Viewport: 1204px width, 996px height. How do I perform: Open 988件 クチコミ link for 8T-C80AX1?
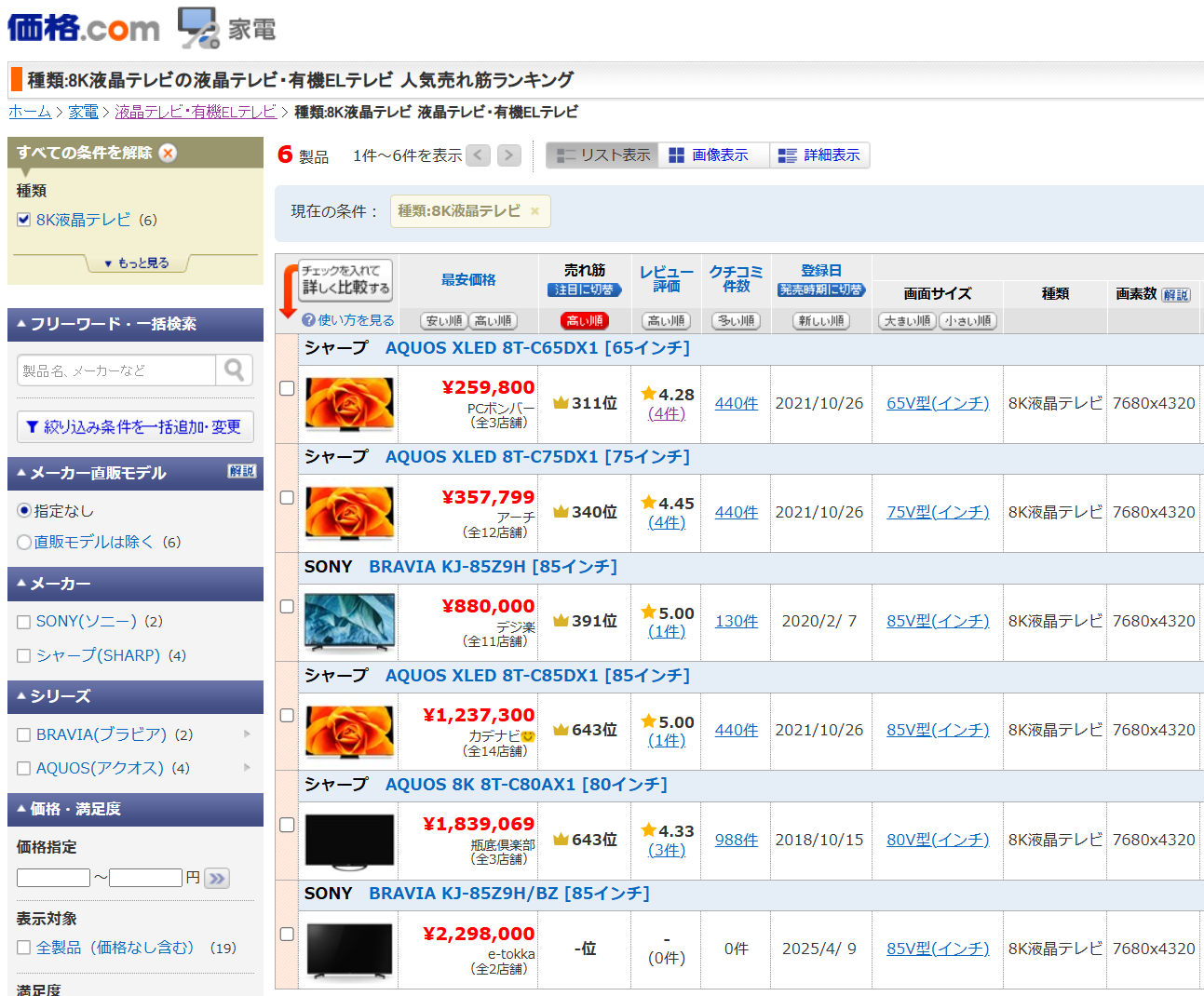point(737,840)
